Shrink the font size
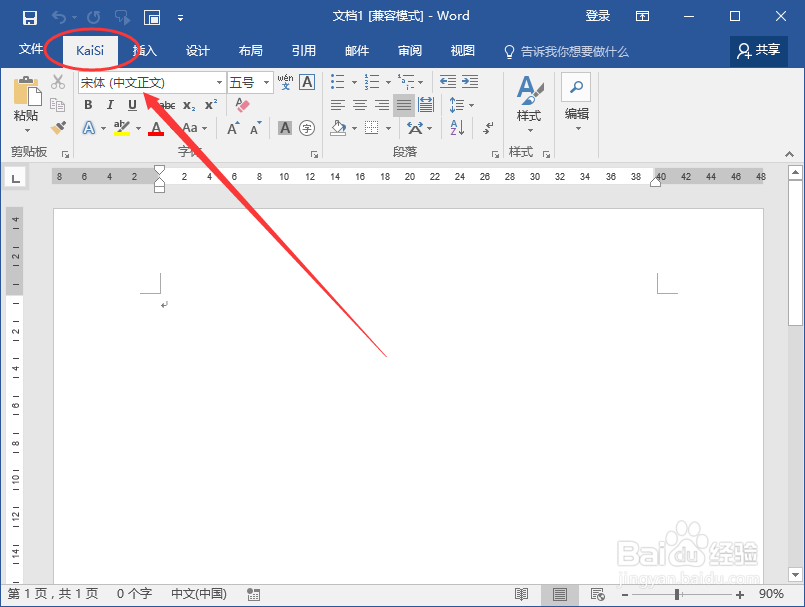Image resolution: width=805 pixels, height=607 pixels. coord(255,128)
